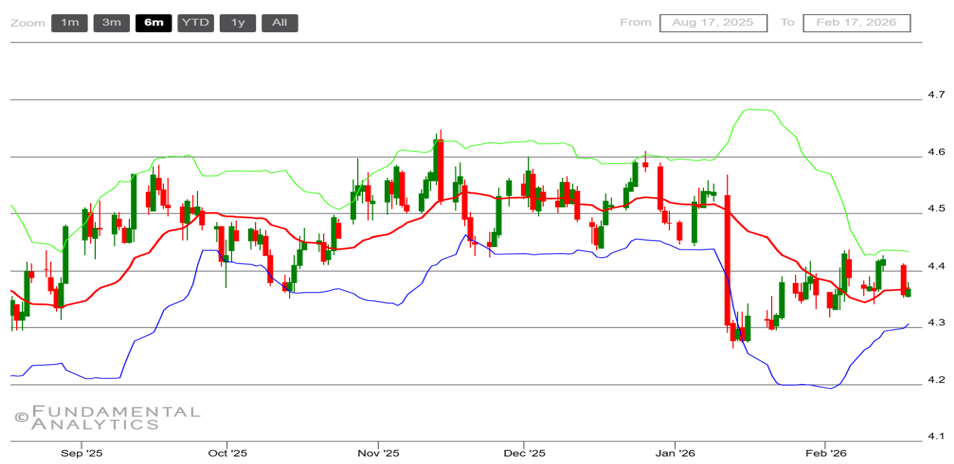
Task: Click the 4.1 y-axis price label
Action: [x=936, y=436]
